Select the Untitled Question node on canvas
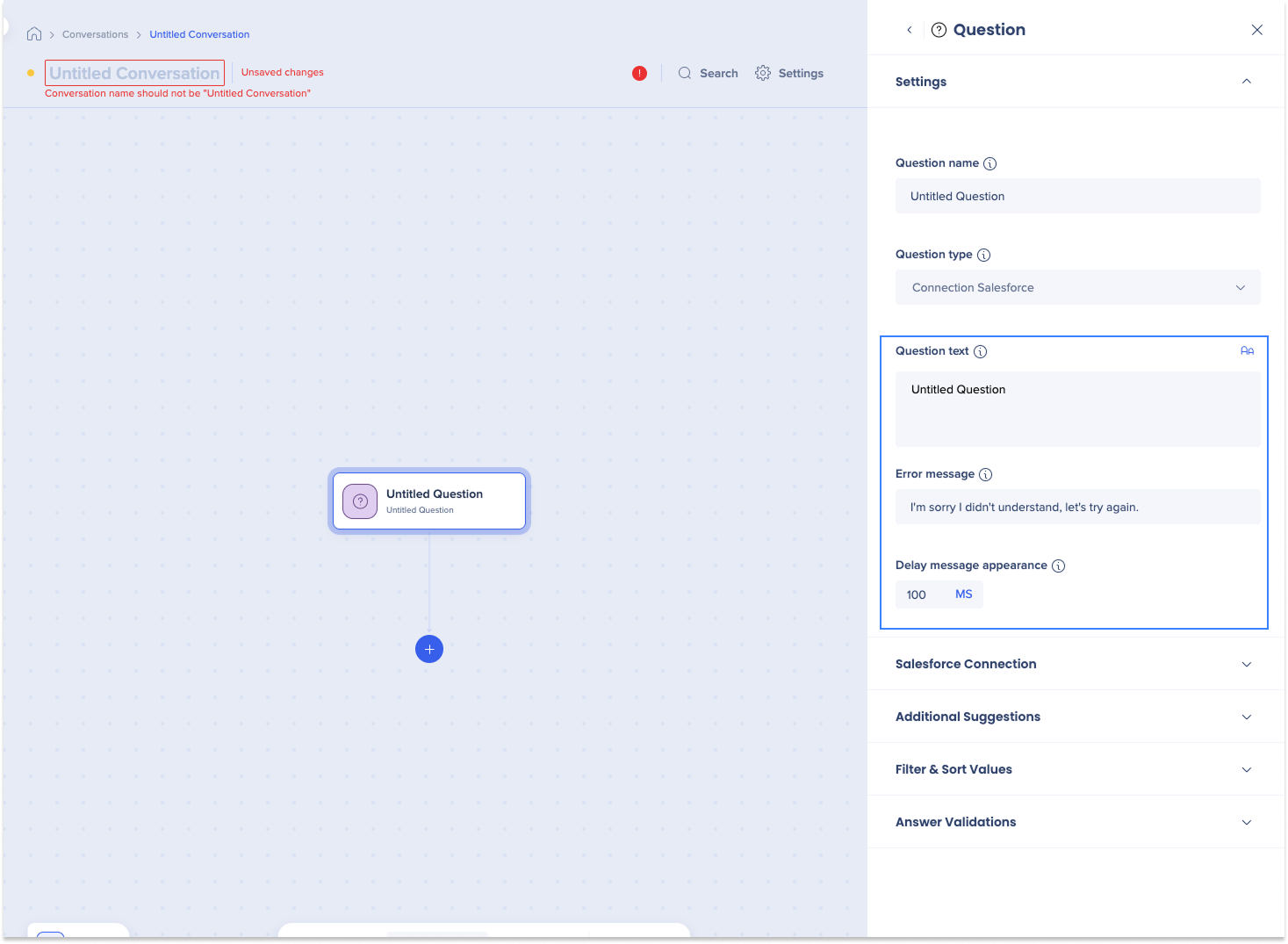 [x=429, y=501]
